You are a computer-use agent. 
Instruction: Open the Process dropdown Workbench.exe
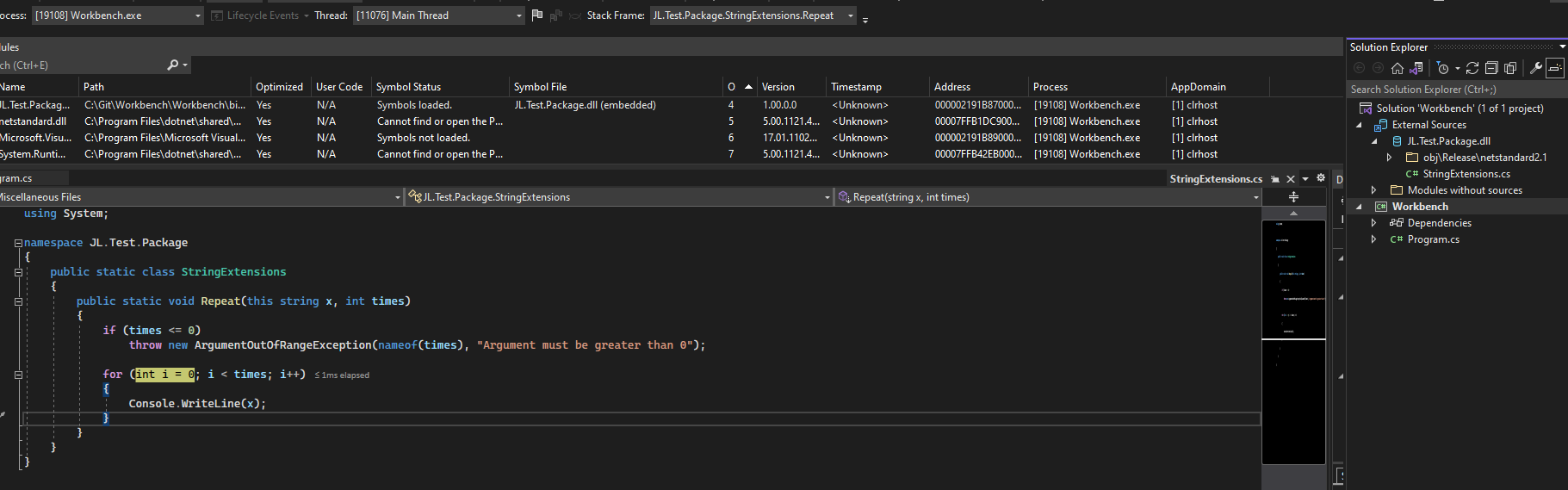(117, 16)
